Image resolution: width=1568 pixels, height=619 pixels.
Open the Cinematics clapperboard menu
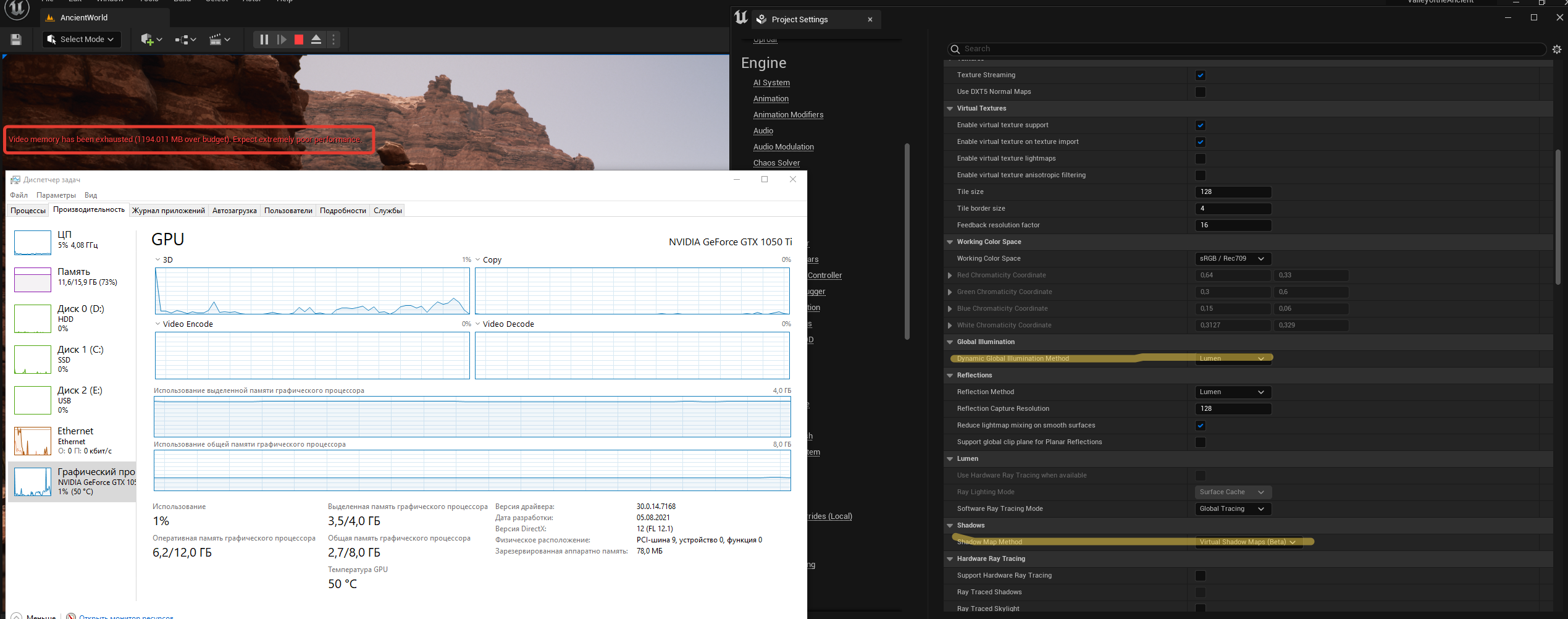click(x=219, y=40)
